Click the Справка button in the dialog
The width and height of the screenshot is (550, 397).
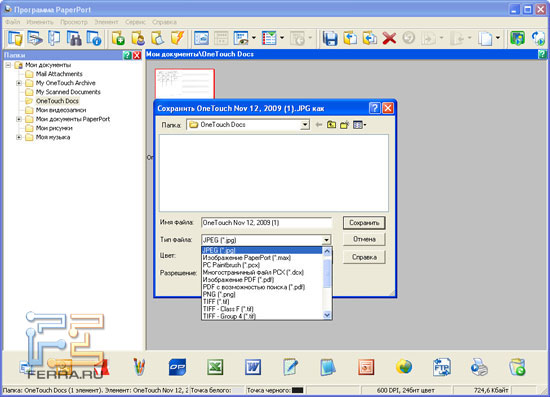pyautogui.click(x=364, y=257)
